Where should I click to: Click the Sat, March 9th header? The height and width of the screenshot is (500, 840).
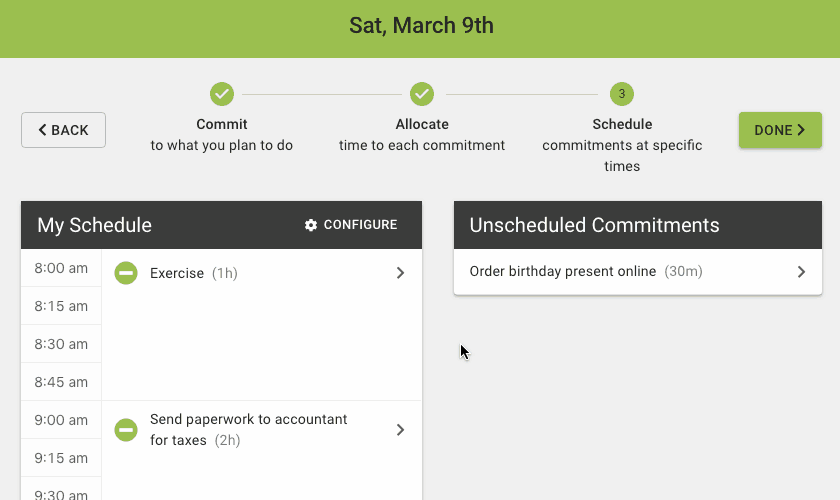coord(421,26)
